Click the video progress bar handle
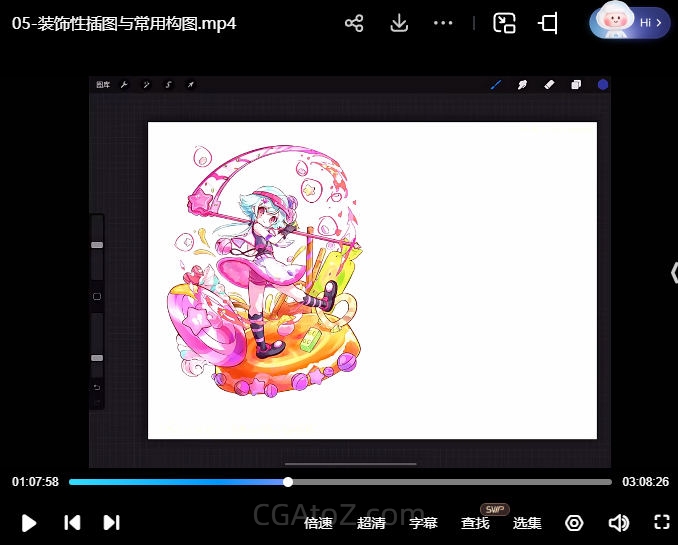The height and width of the screenshot is (545, 678). click(288, 482)
